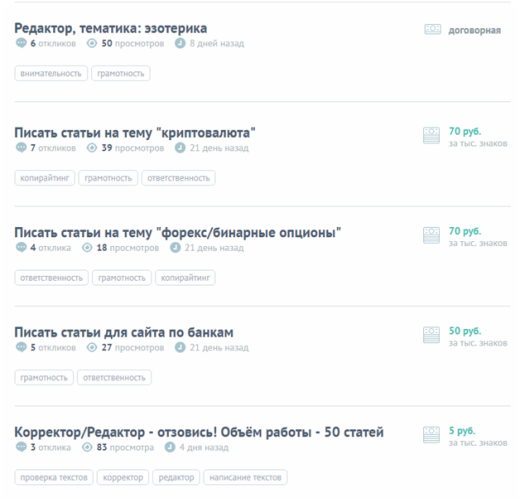Click the '7 откликов' counter

click(53, 148)
